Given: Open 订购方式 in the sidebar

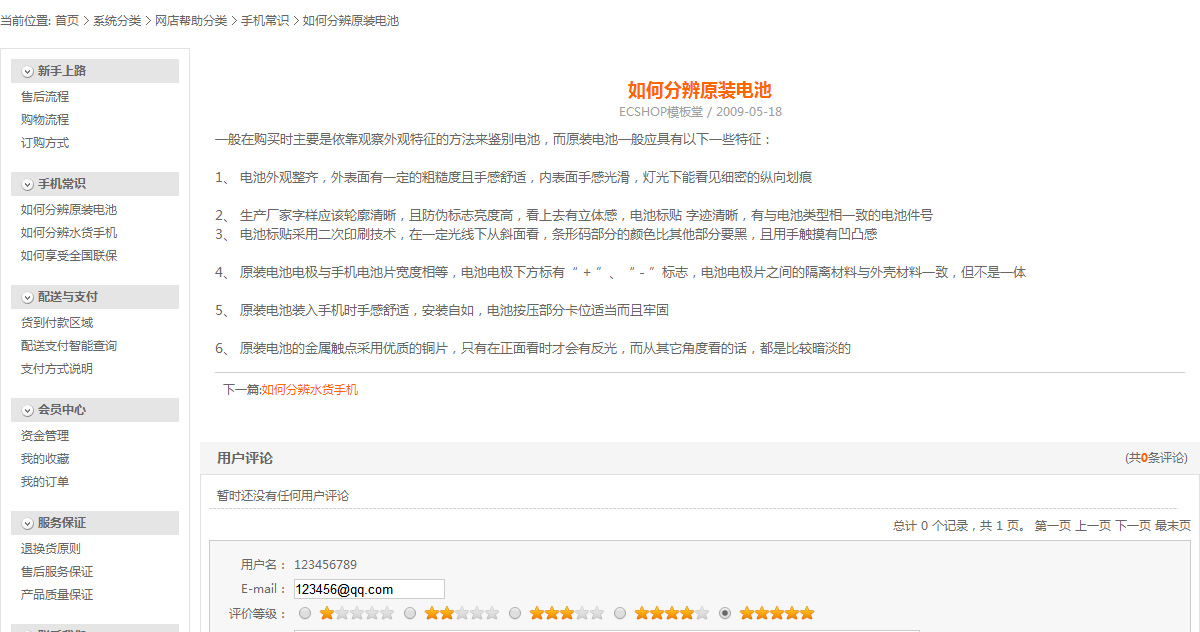Looking at the screenshot, I should click(x=45, y=143).
